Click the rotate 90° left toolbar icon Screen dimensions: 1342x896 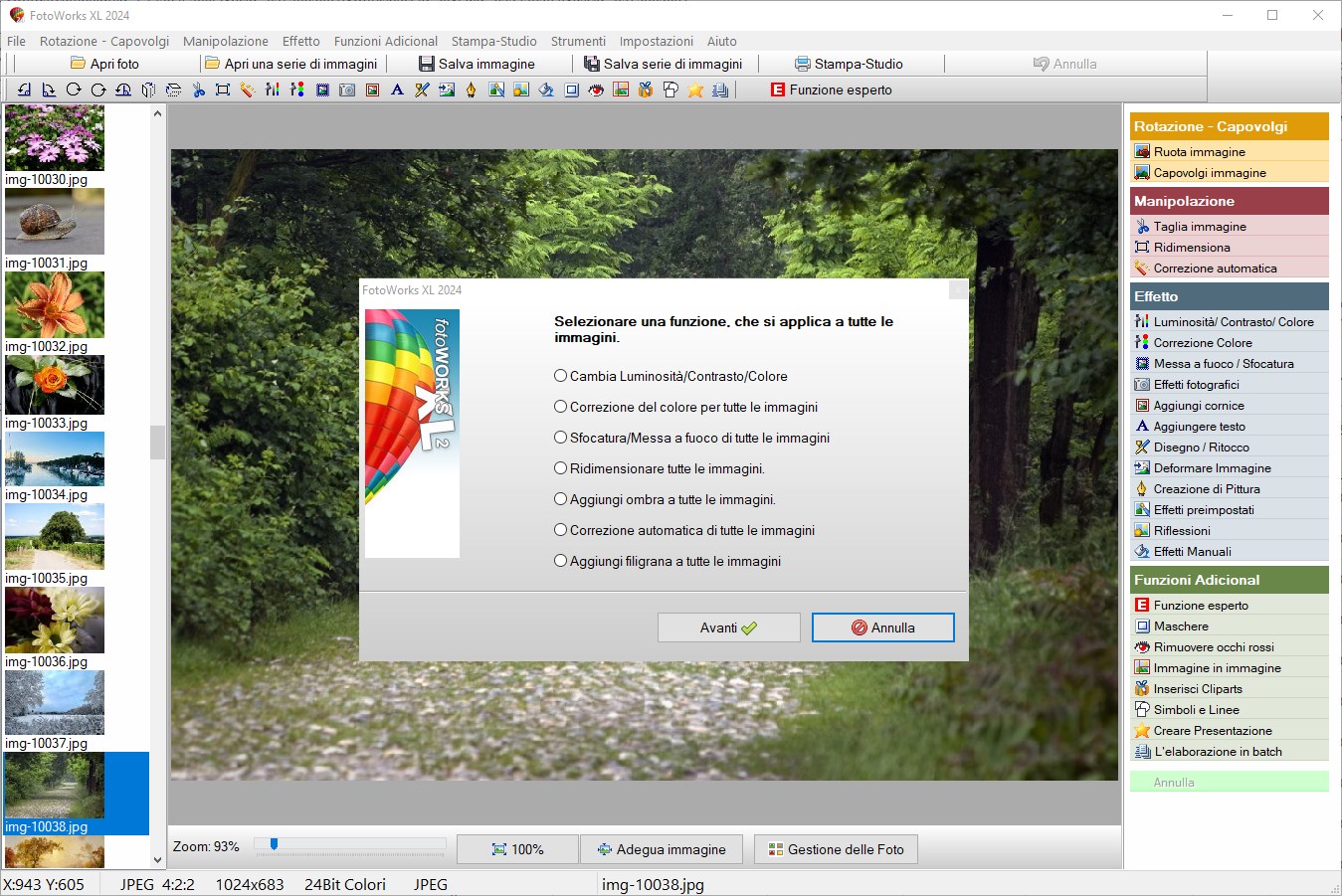tap(24, 90)
